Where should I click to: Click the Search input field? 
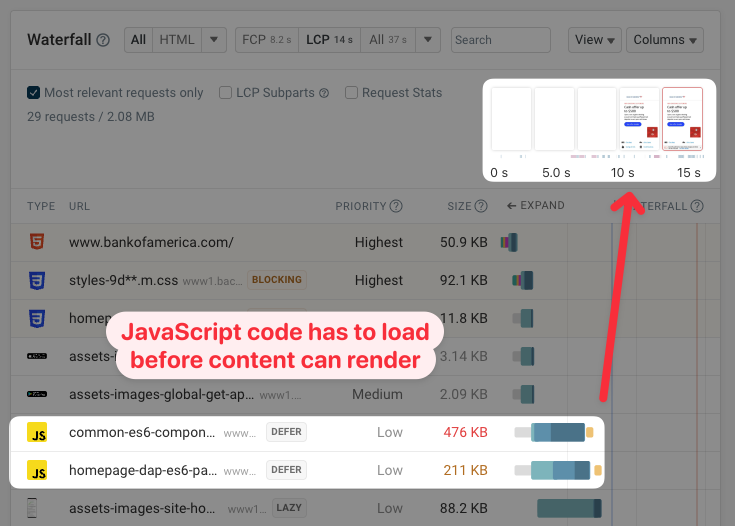(x=501, y=40)
